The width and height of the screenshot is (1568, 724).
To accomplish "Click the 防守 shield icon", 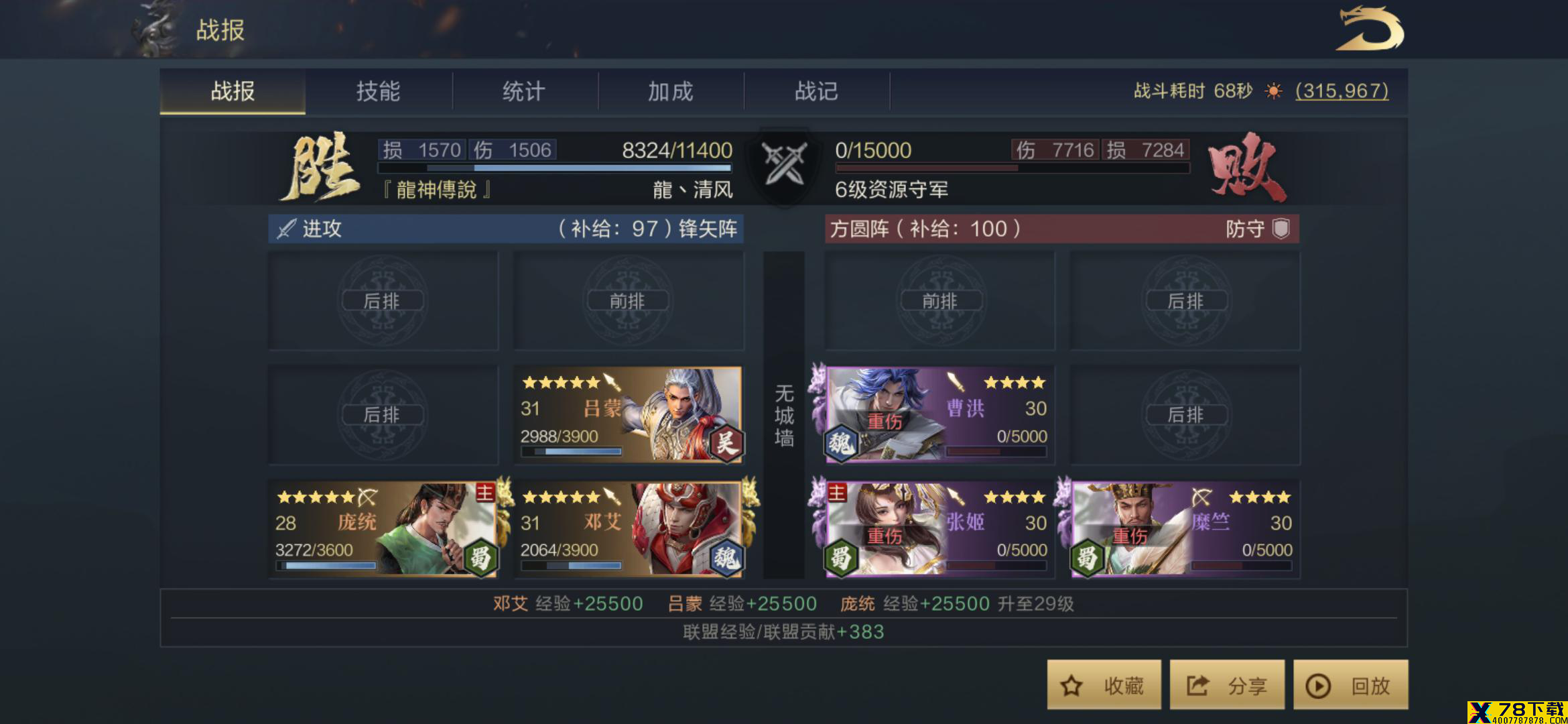I will click(1281, 229).
